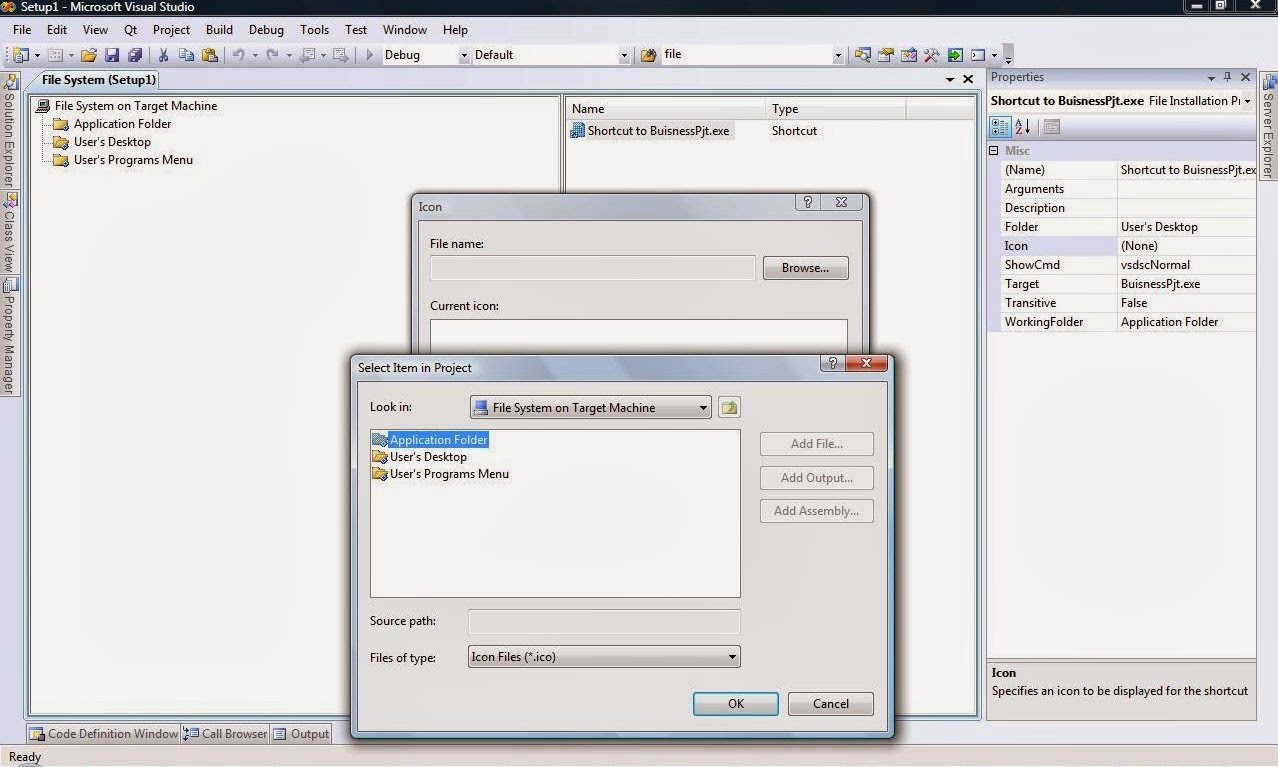Collapse the Misc category in Properties
The height and width of the screenshot is (767, 1278).
coord(994,151)
